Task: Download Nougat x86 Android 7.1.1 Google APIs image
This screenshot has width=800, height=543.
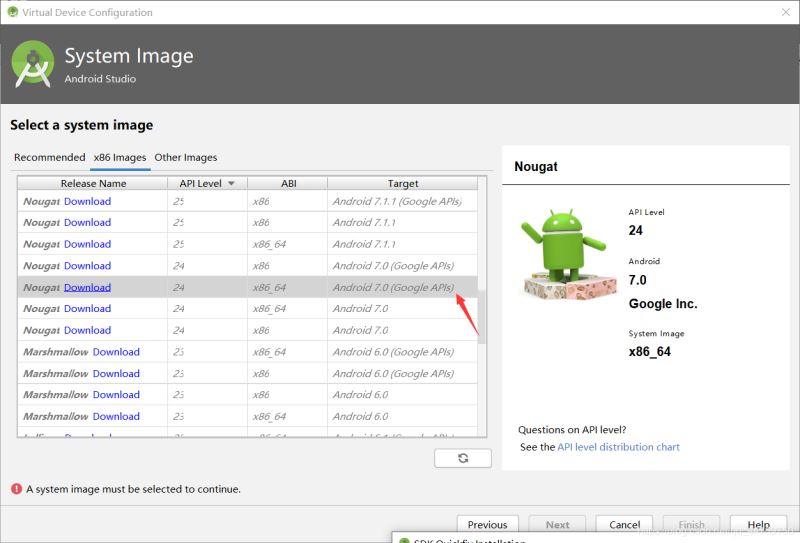Action: [x=87, y=201]
